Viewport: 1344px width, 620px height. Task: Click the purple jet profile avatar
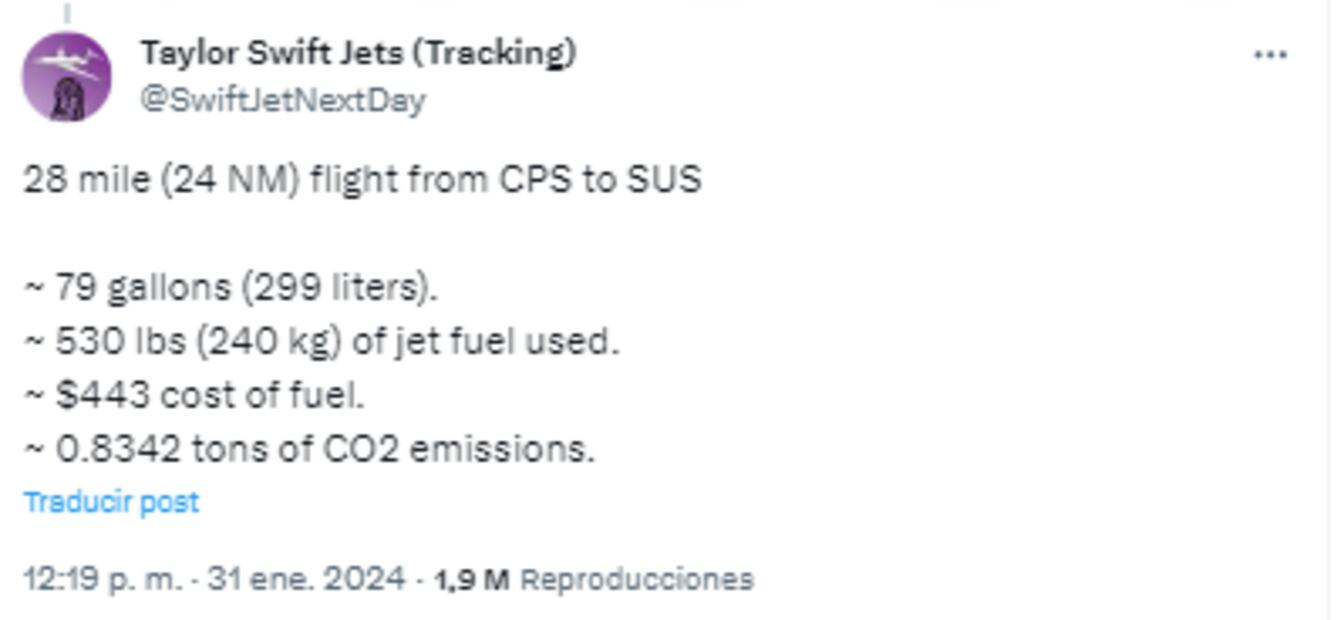coord(67,77)
